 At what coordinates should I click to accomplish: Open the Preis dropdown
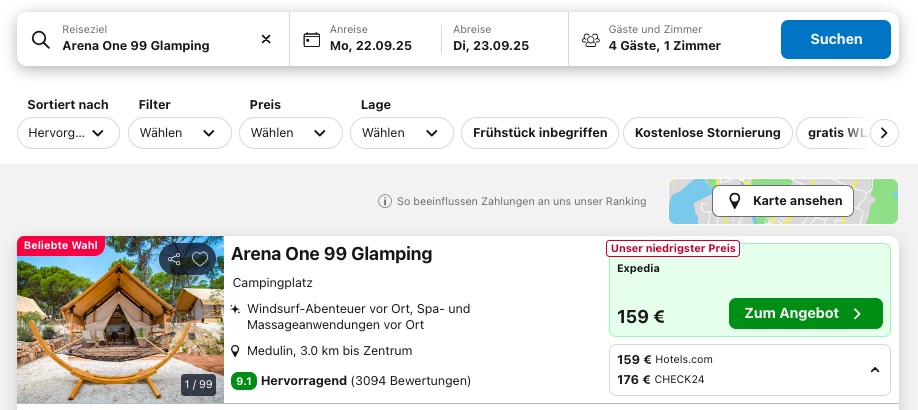point(290,133)
